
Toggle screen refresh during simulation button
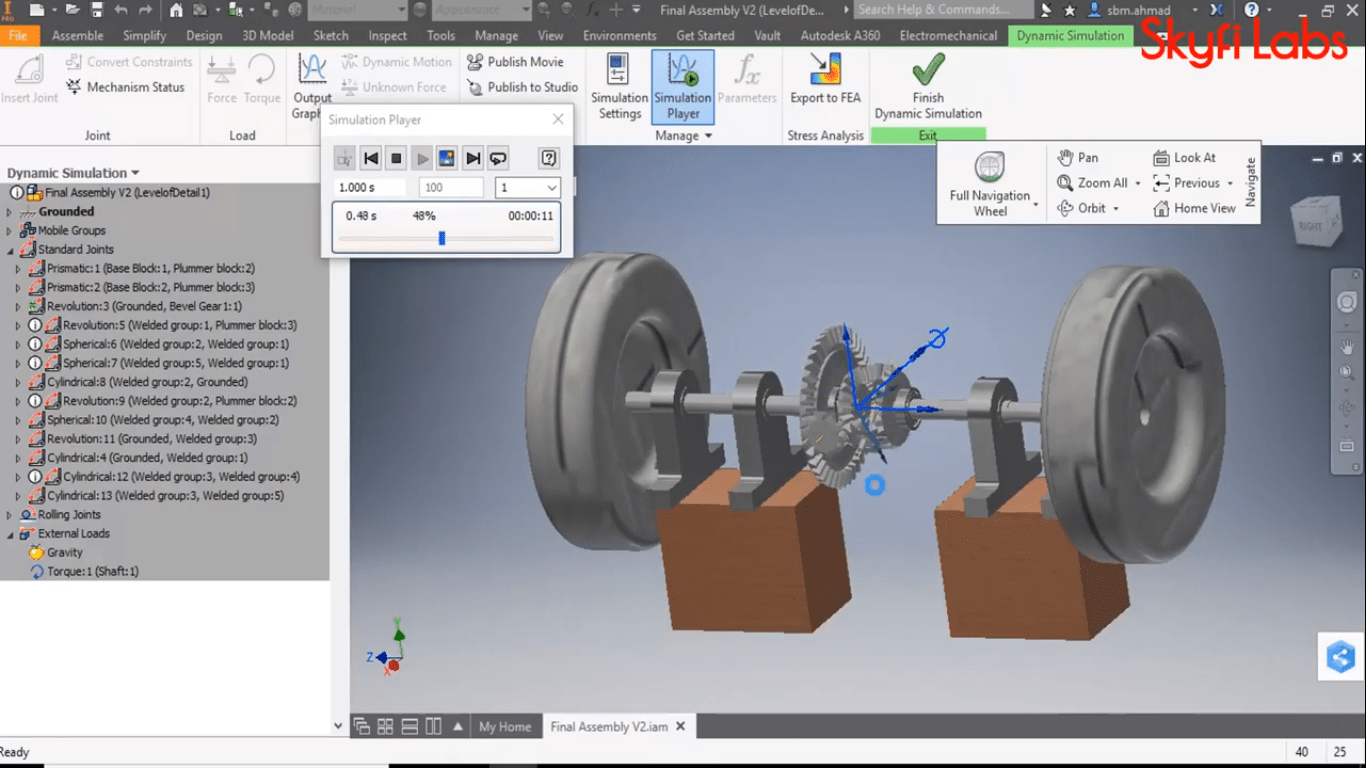pyautogui.click(x=447, y=158)
